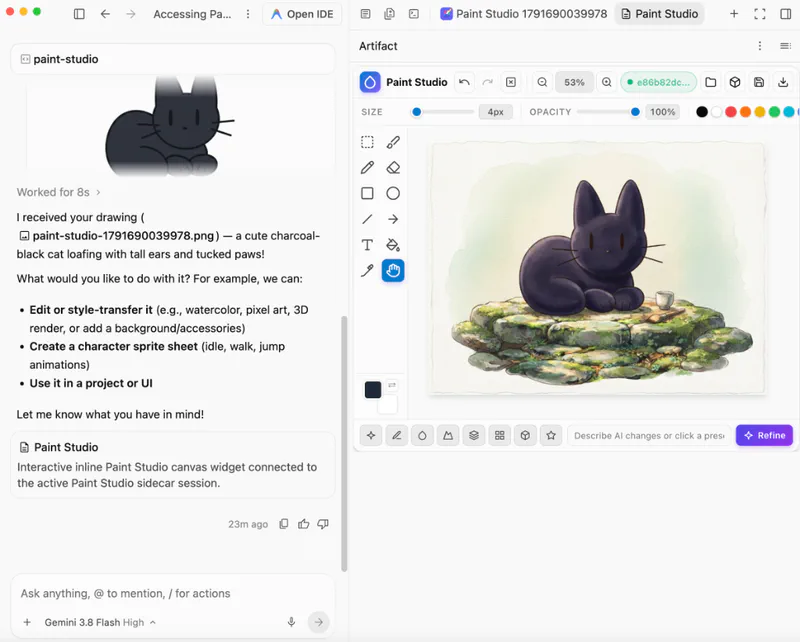Select the line tool

click(367, 219)
